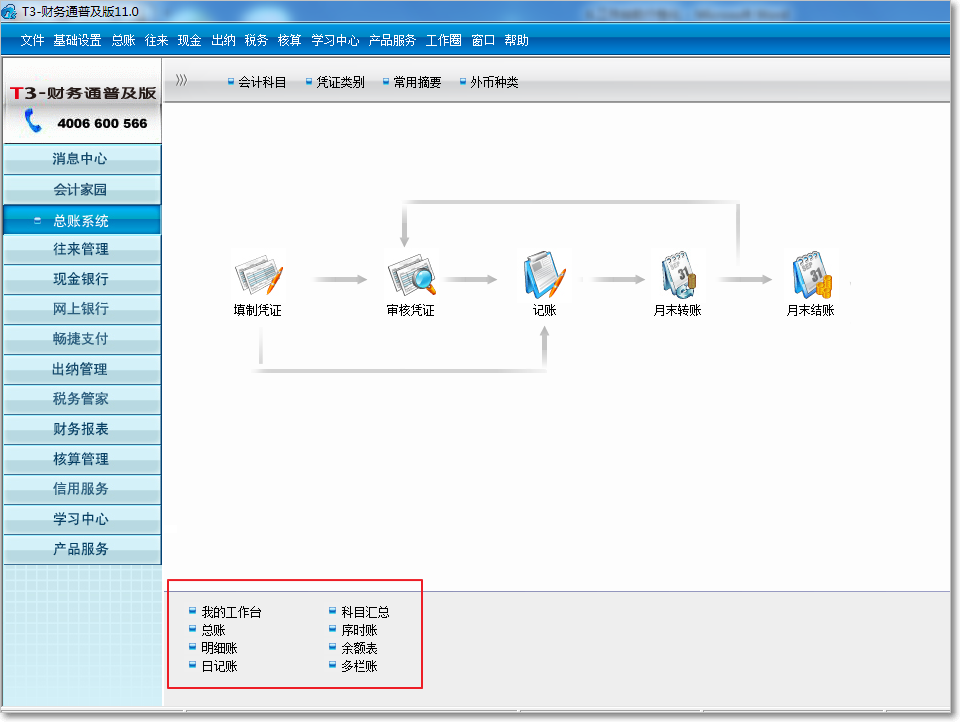Expand the 现金银行 sidebar section

81,279
